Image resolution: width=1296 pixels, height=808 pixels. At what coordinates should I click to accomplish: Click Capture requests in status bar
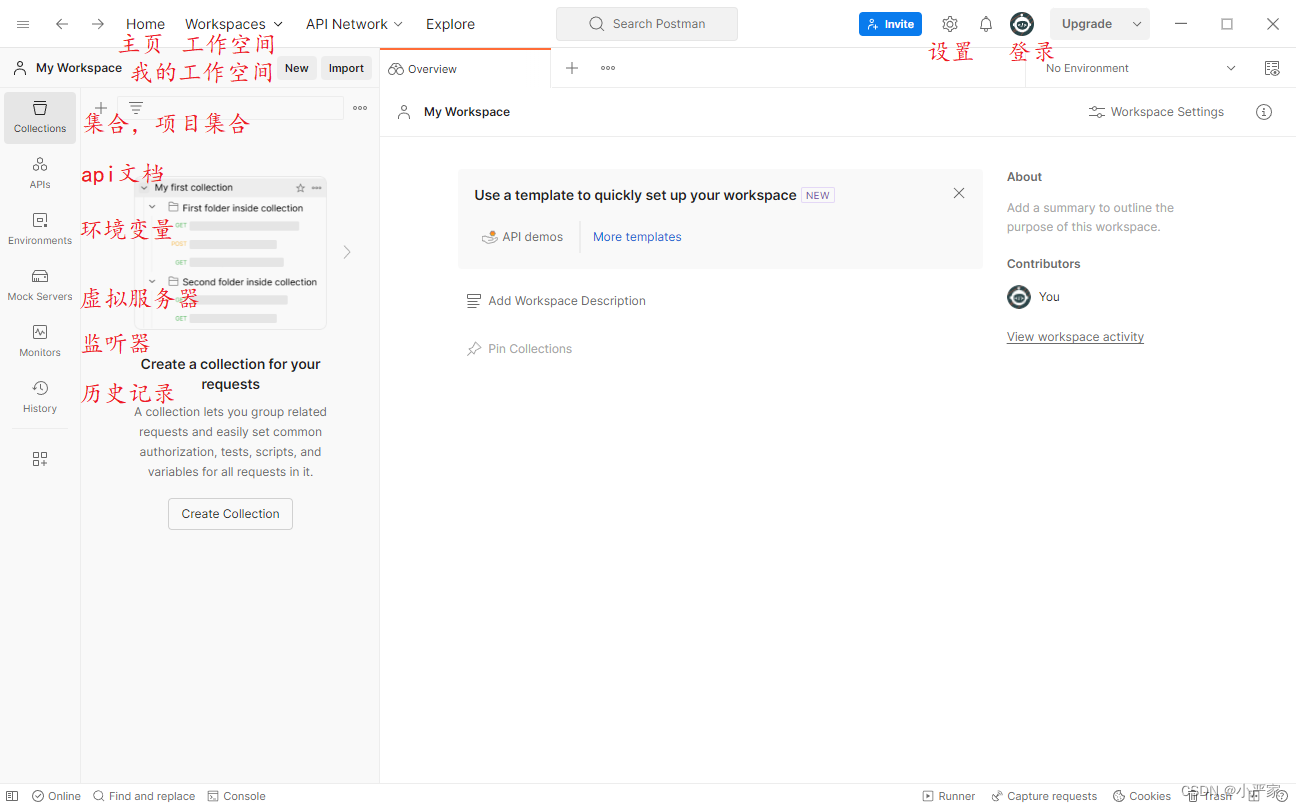pyautogui.click(x=1044, y=796)
